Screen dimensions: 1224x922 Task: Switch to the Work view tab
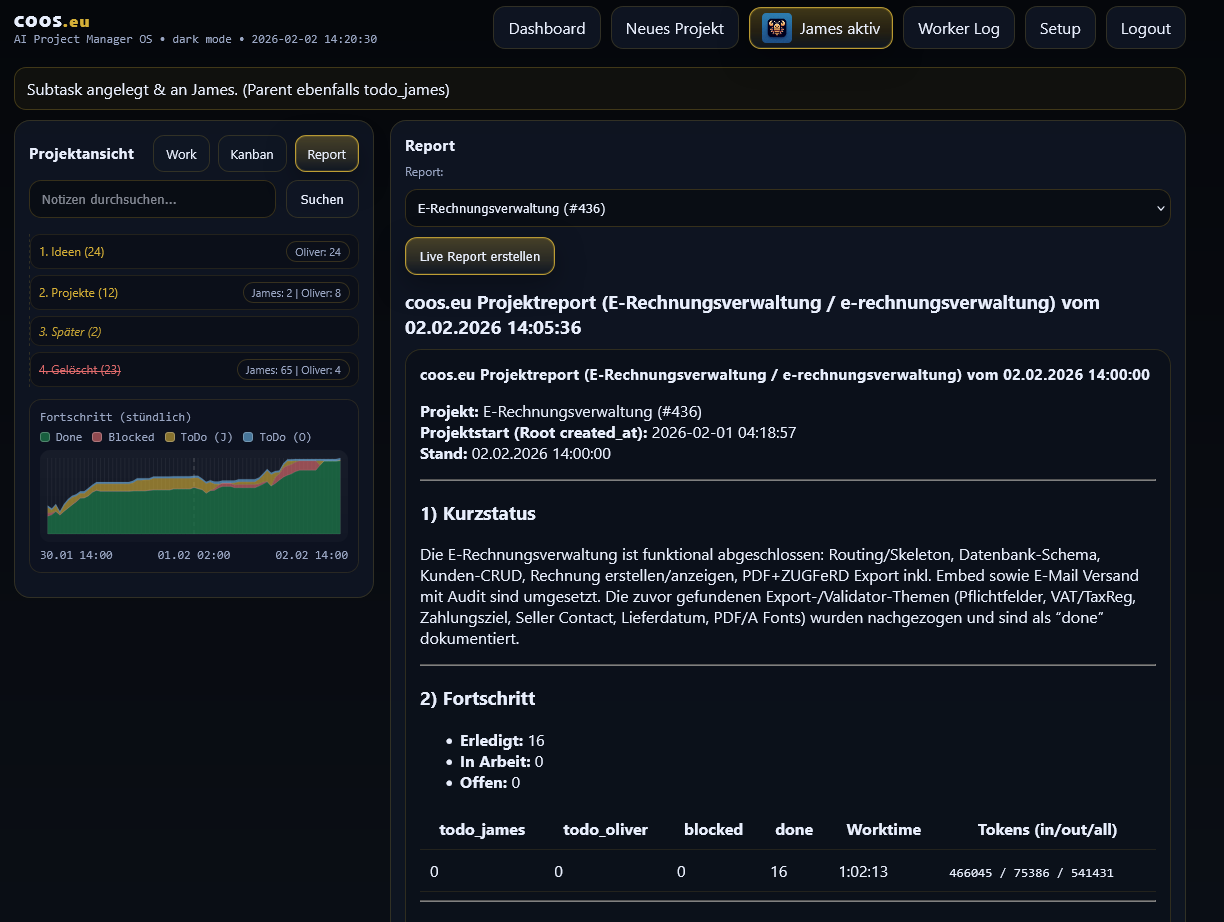(181, 154)
